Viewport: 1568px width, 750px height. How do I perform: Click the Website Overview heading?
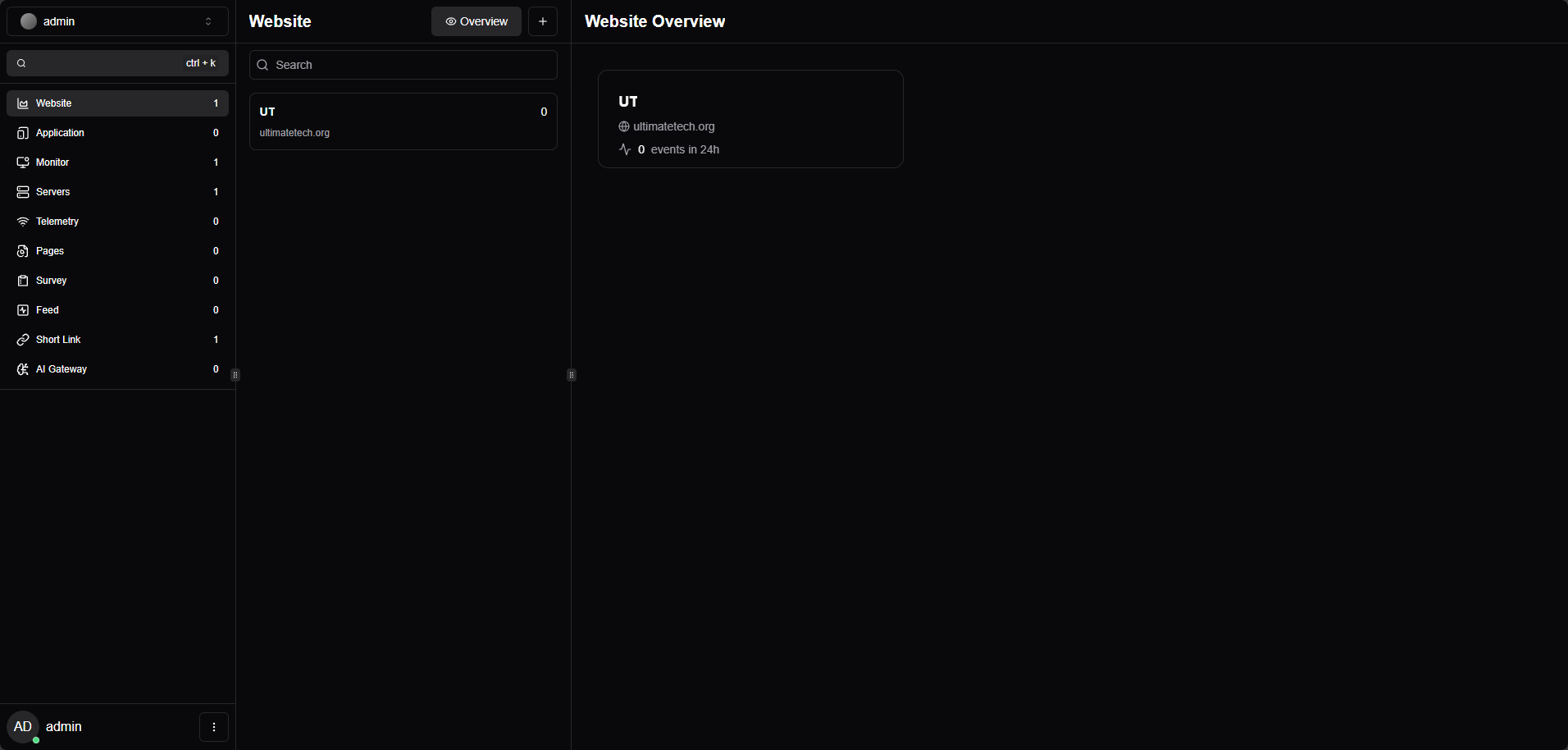click(655, 21)
